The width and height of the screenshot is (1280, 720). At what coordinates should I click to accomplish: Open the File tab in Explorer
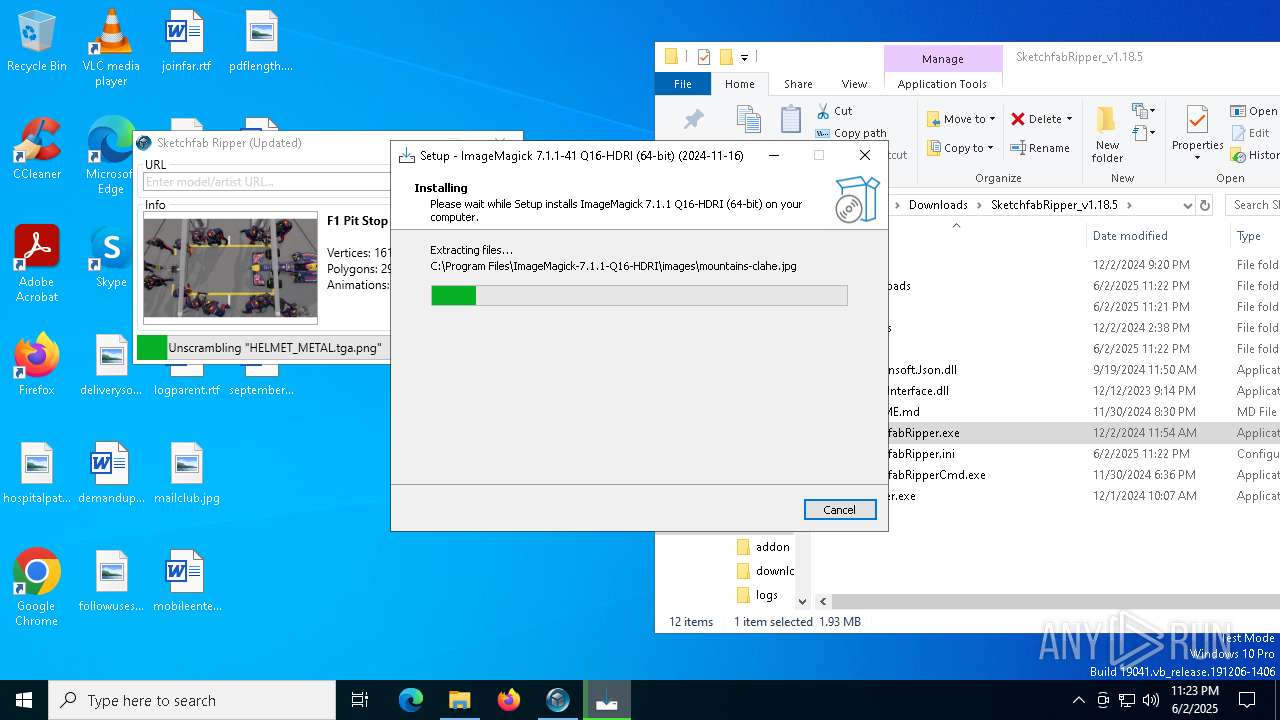pyautogui.click(x=683, y=84)
